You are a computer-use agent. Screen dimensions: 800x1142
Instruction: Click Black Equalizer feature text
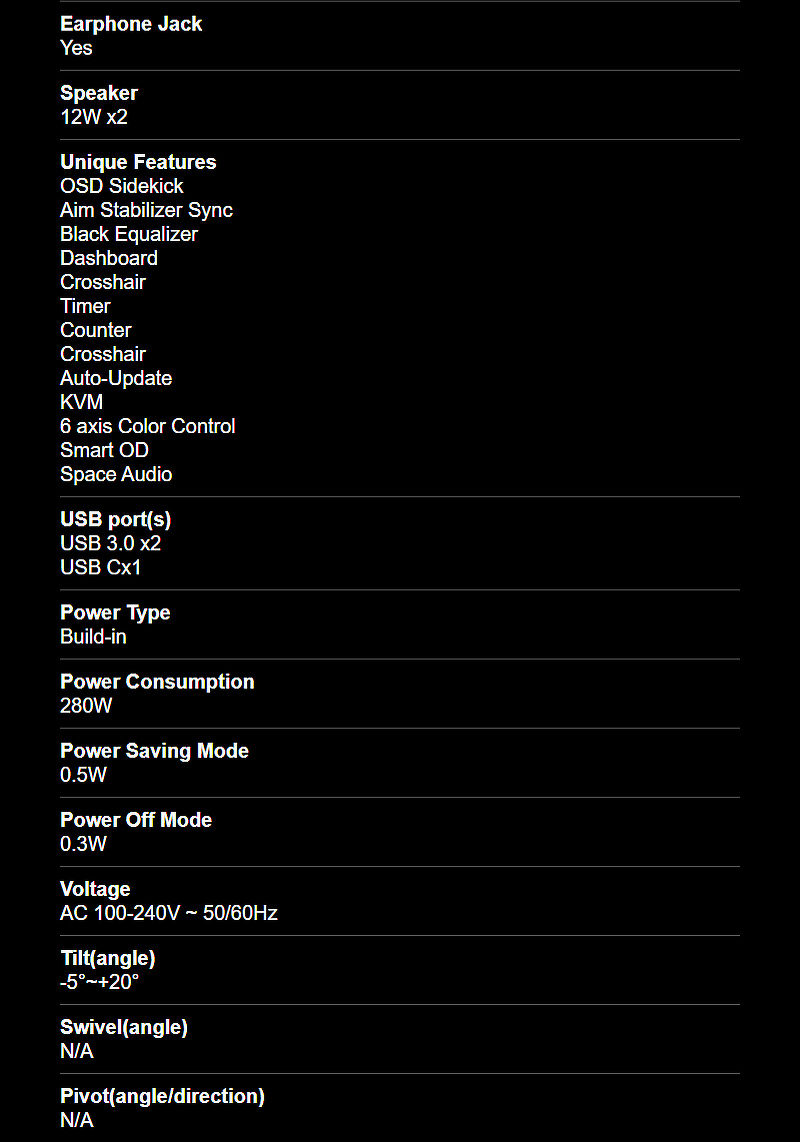point(129,234)
